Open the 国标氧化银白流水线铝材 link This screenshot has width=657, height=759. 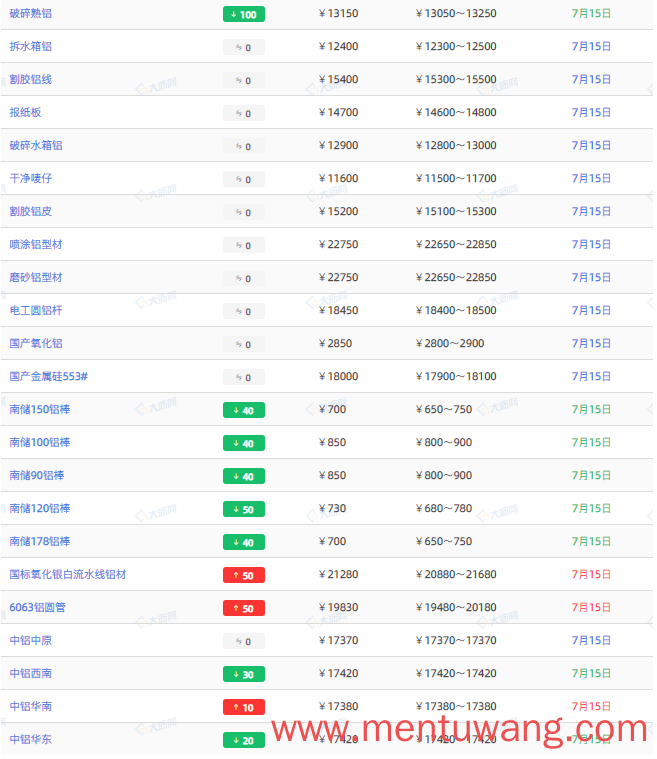[68, 574]
